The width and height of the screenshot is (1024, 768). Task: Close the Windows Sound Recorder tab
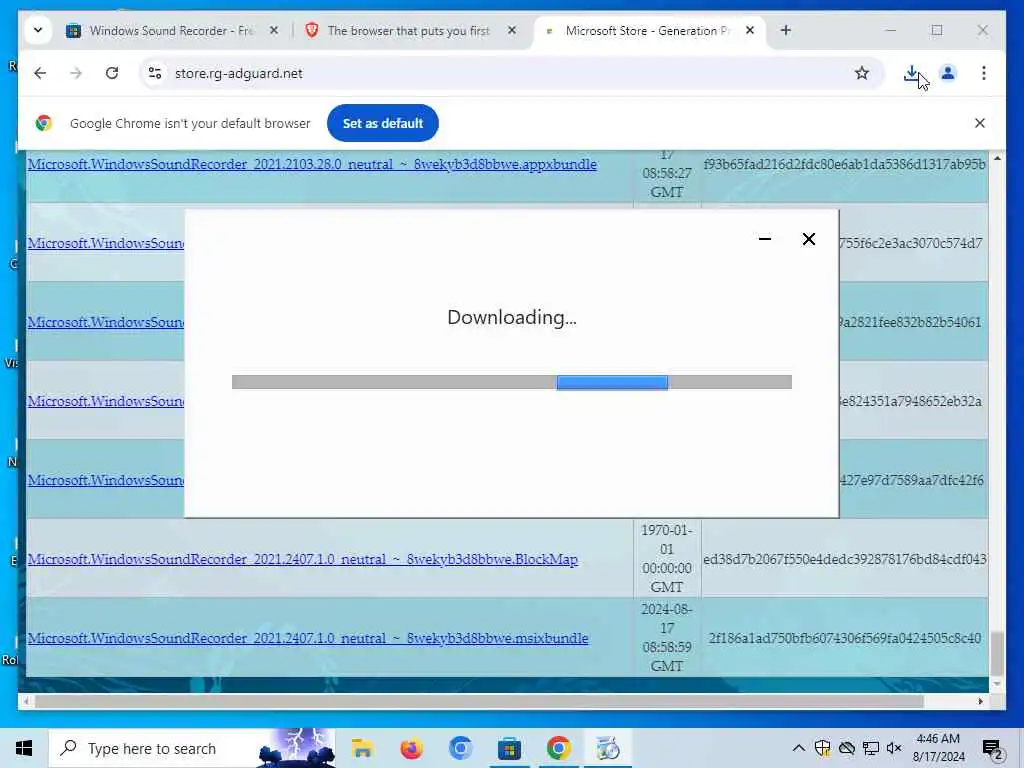[274, 30]
